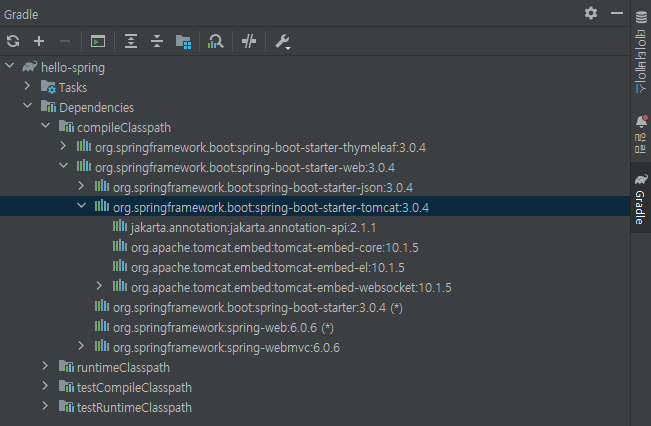651x426 pixels.
Task: Click the Gradle elephant icon beside hello-spring
Action: coord(29,66)
